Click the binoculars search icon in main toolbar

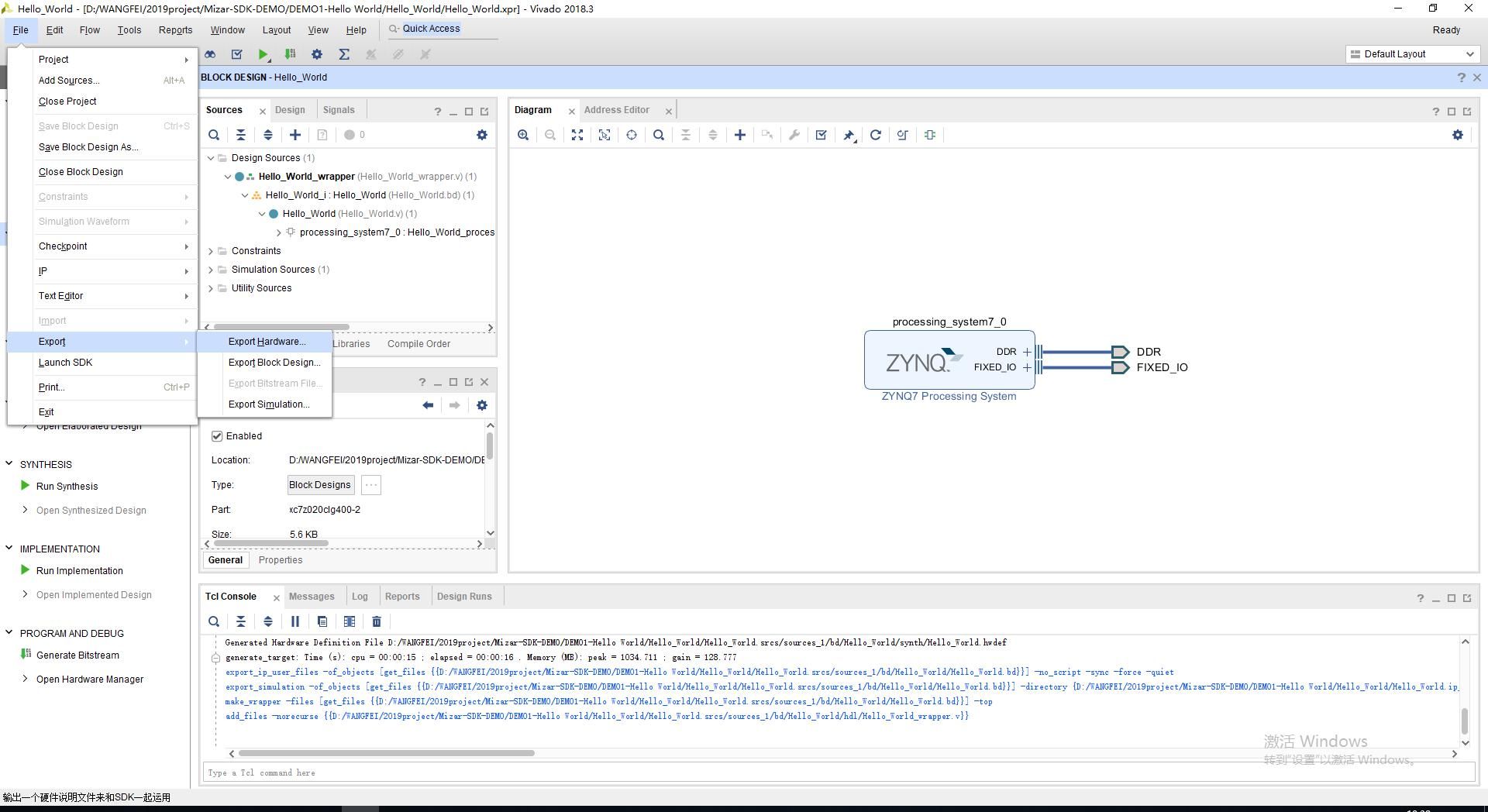tap(210, 54)
